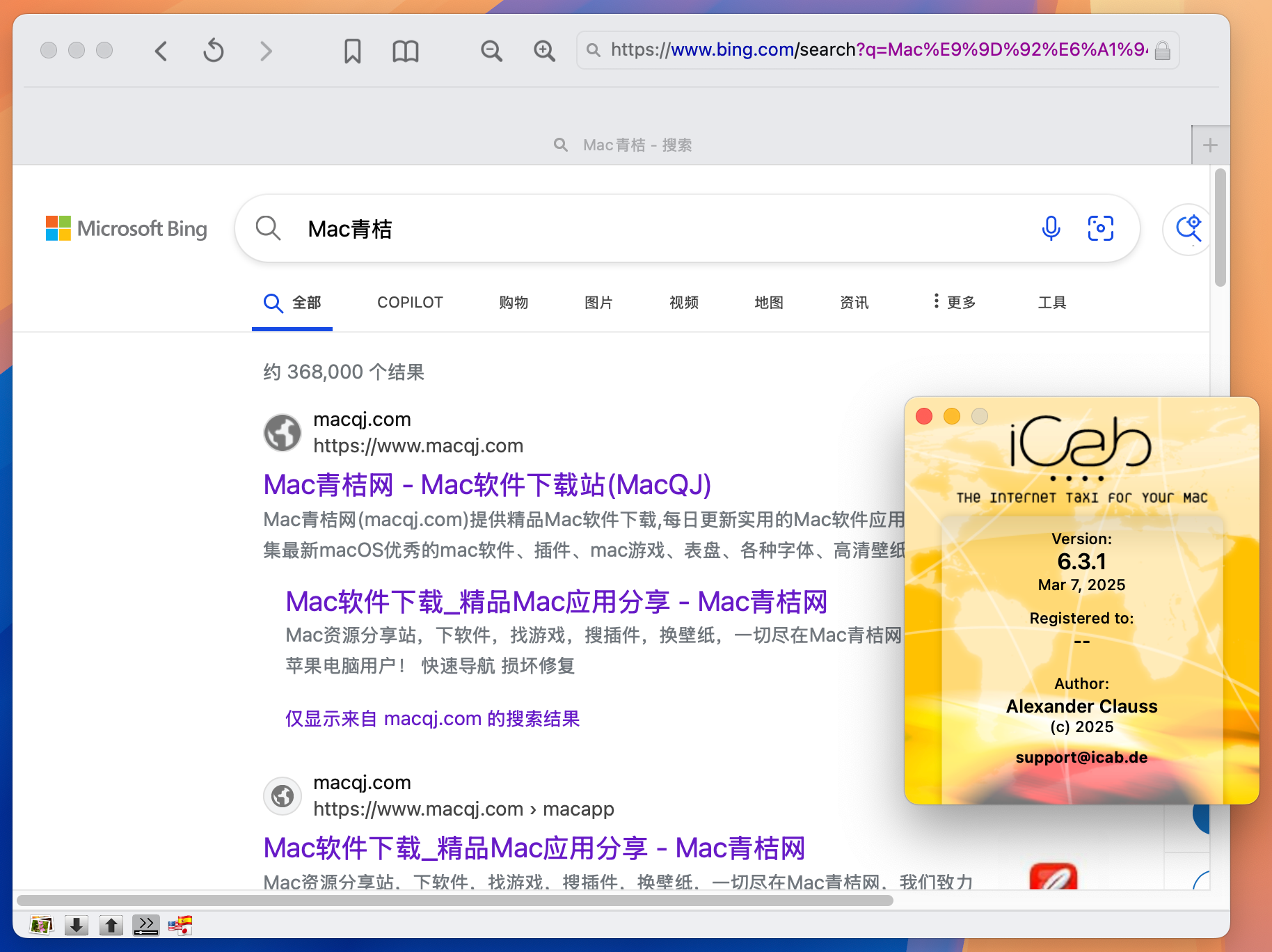The width and height of the screenshot is (1272, 952).
Task: Click the bookmark flag icon in the toolbar
Action: pos(353,50)
